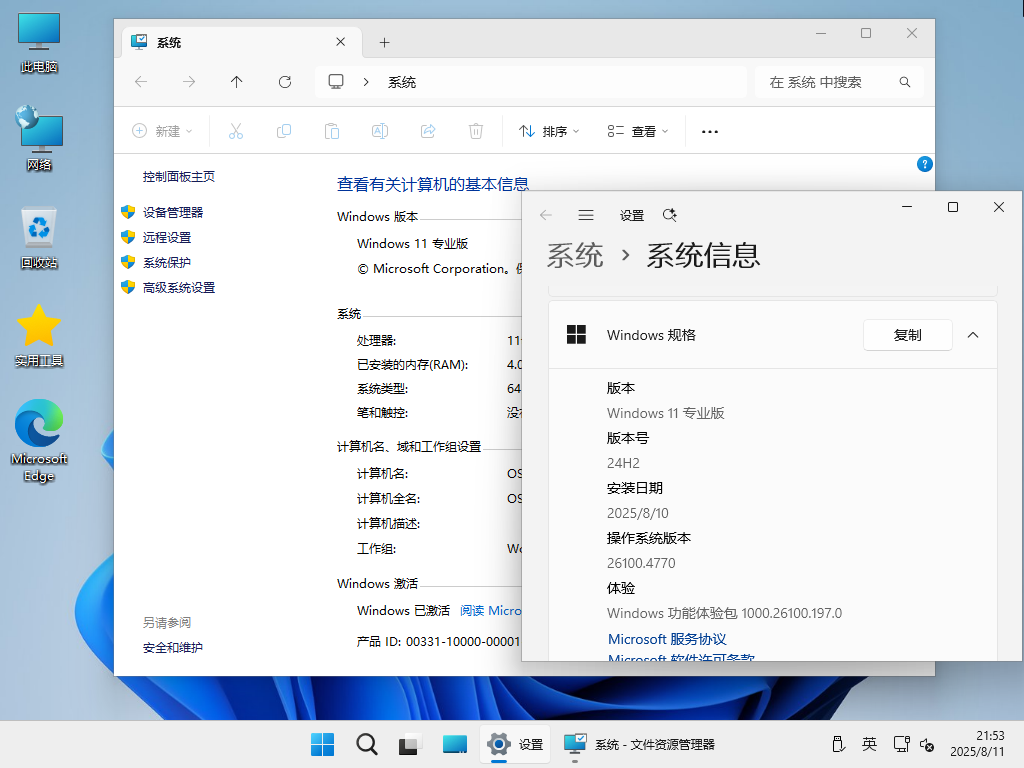The width and height of the screenshot is (1024, 768).
Task: Add a new explorer tab
Action: coord(385,42)
